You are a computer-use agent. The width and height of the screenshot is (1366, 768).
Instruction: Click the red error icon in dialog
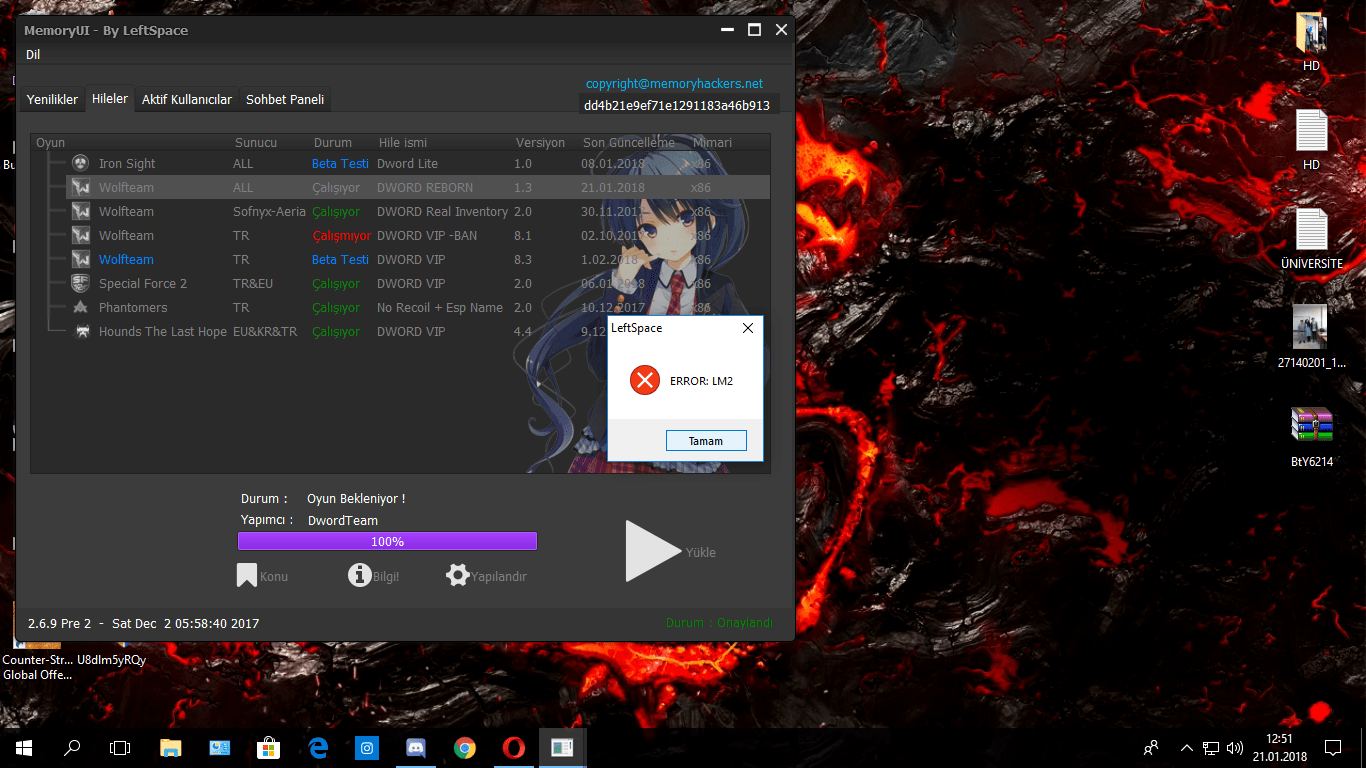click(x=645, y=380)
